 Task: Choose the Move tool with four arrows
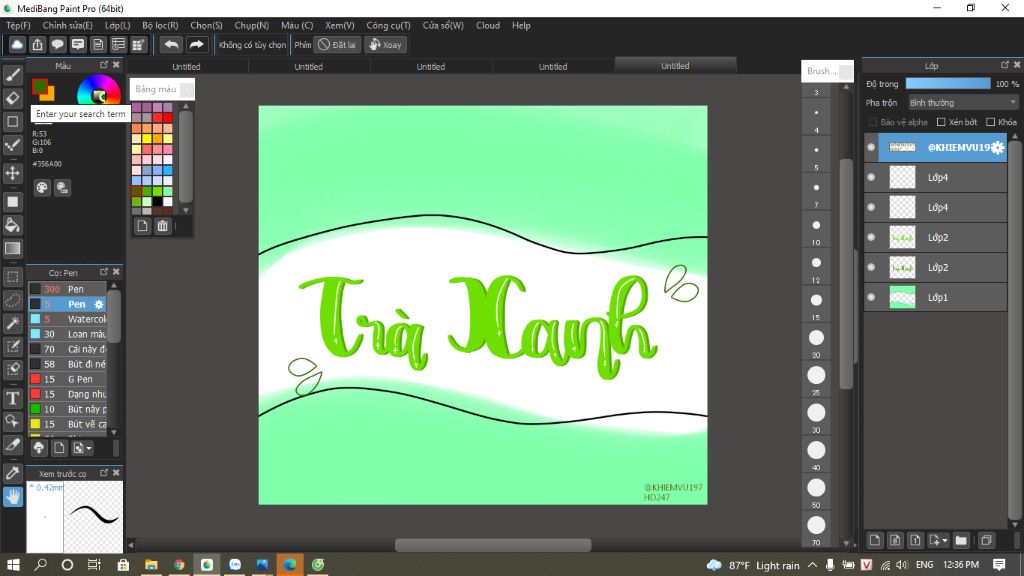click(12, 173)
